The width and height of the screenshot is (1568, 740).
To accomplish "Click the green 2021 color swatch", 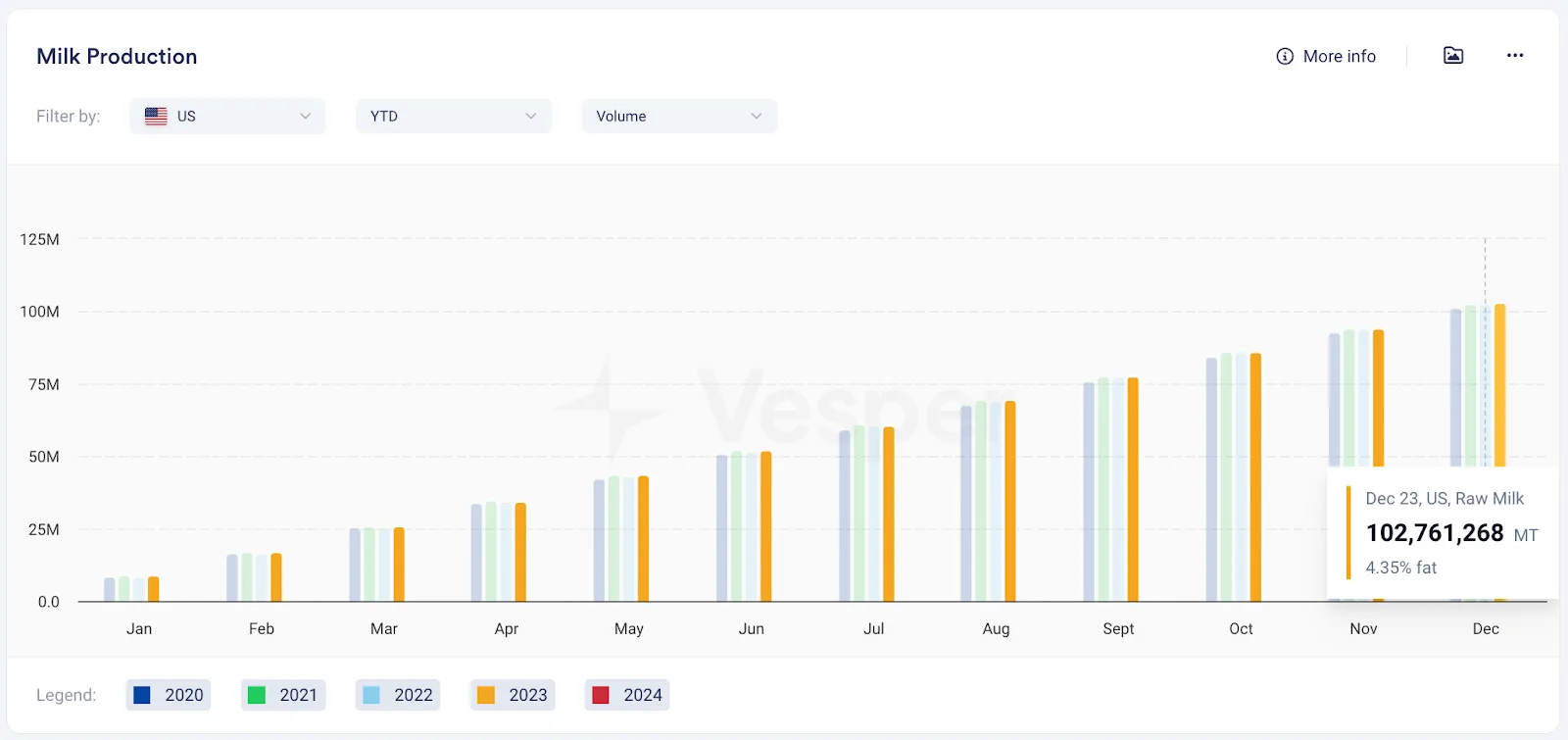I will pos(257,695).
